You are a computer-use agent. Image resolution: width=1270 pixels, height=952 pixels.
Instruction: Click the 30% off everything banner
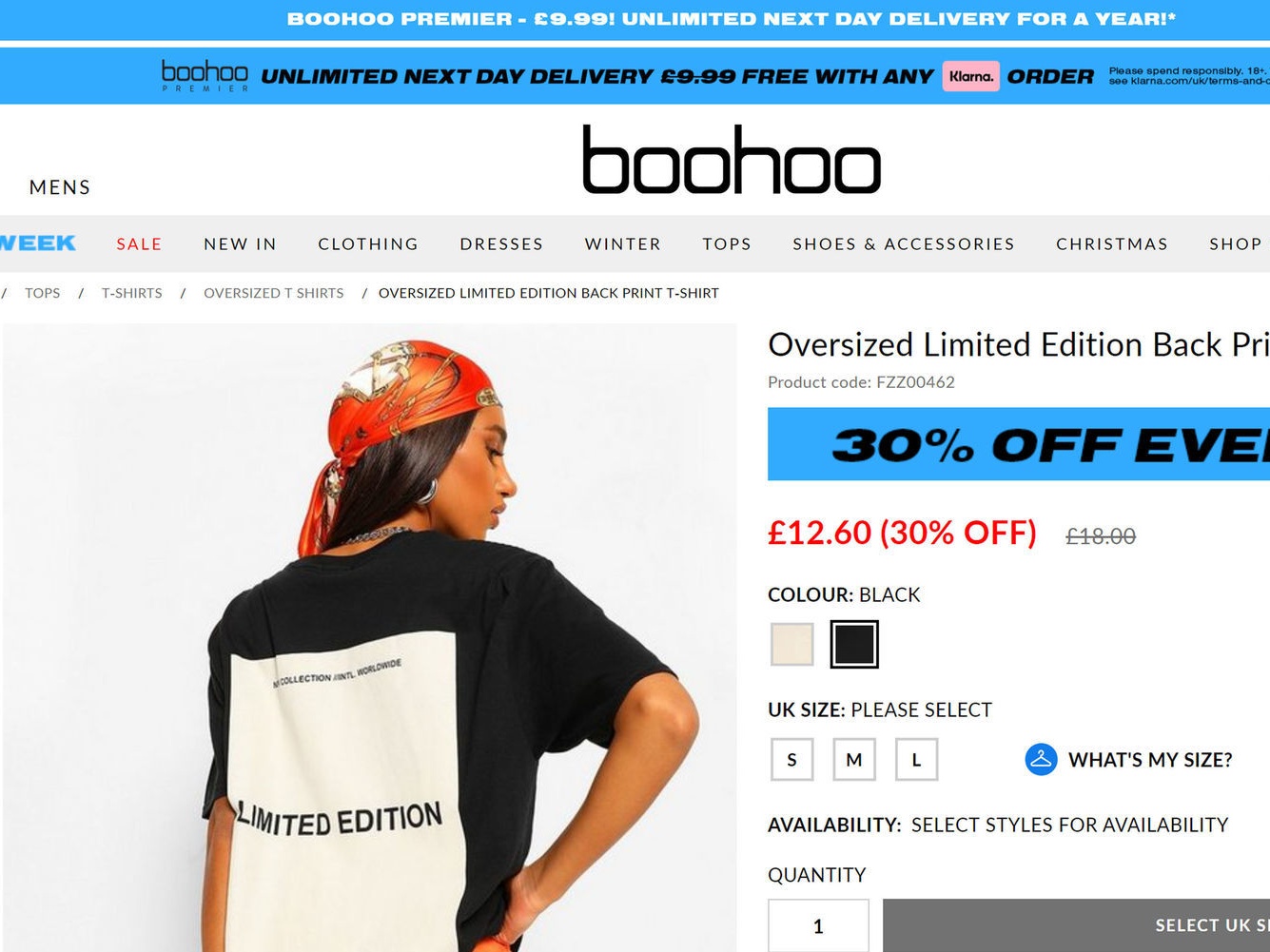1019,444
